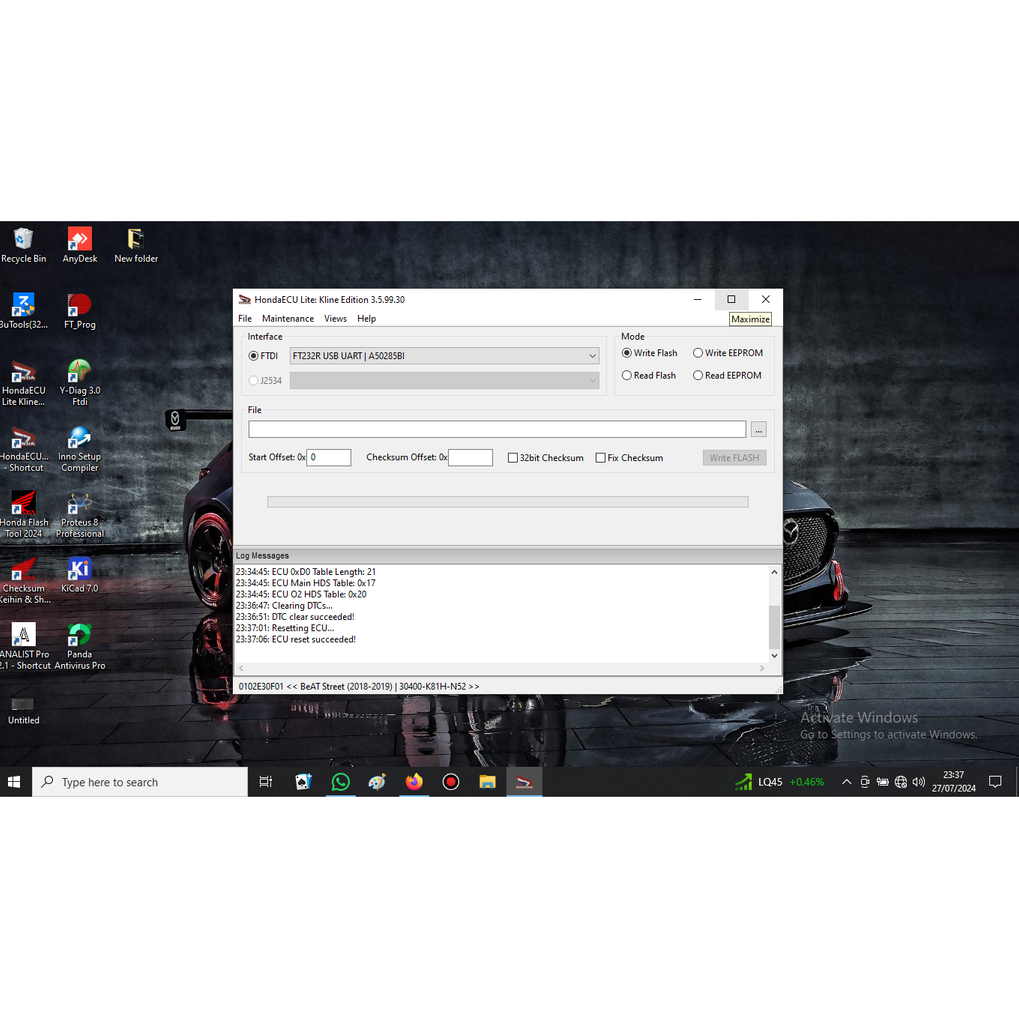Screen dimensions: 1019x1019
Task: Open Windows Start menu
Action: [14, 782]
